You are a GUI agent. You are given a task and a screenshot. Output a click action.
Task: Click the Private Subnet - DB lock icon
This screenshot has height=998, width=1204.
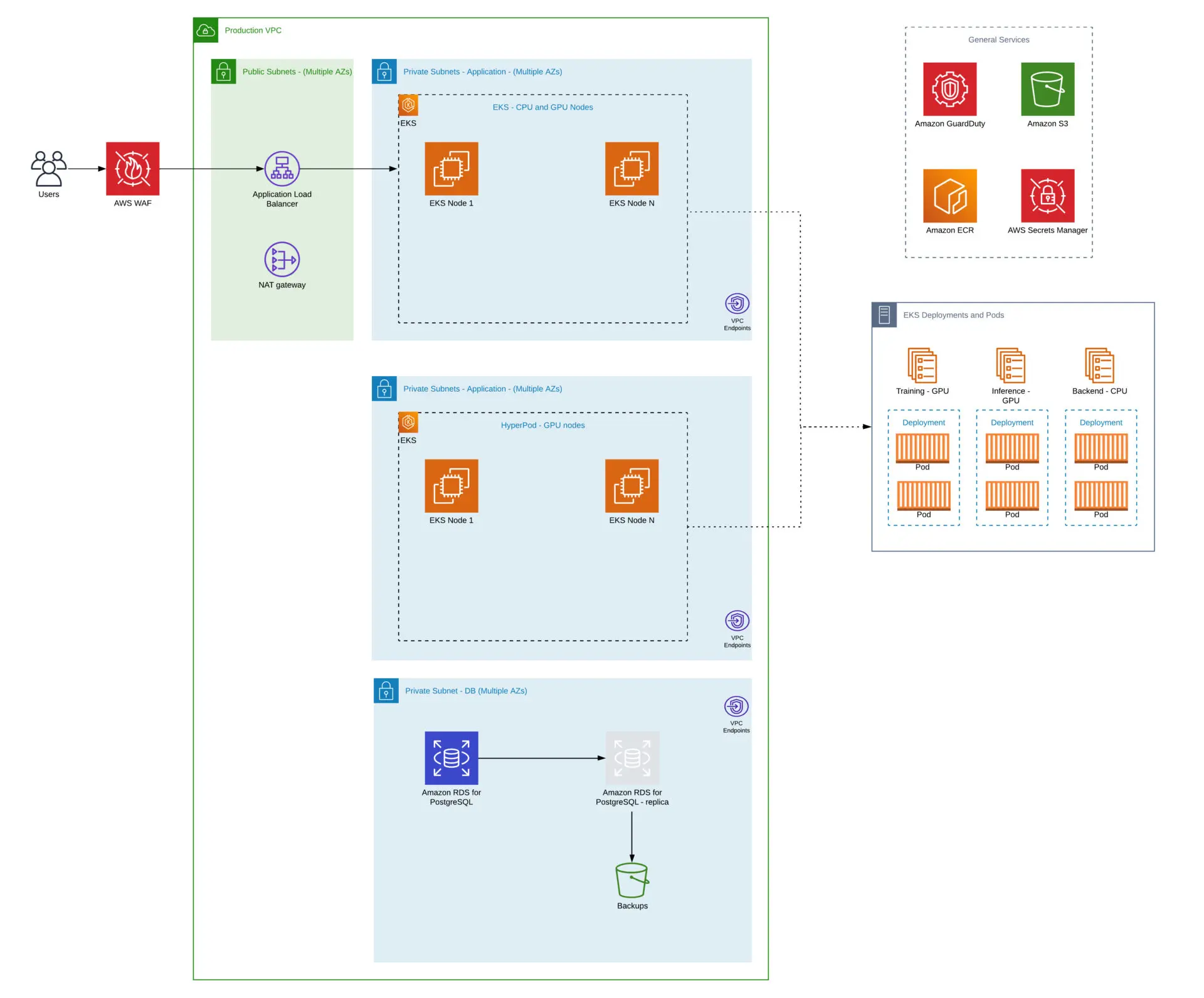pyautogui.click(x=386, y=691)
